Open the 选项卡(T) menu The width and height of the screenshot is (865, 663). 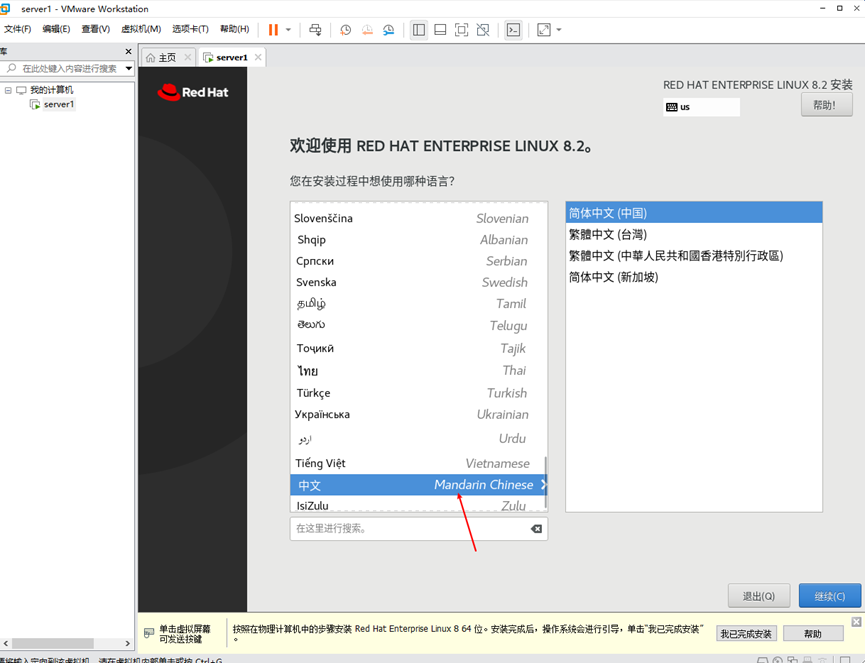190,29
